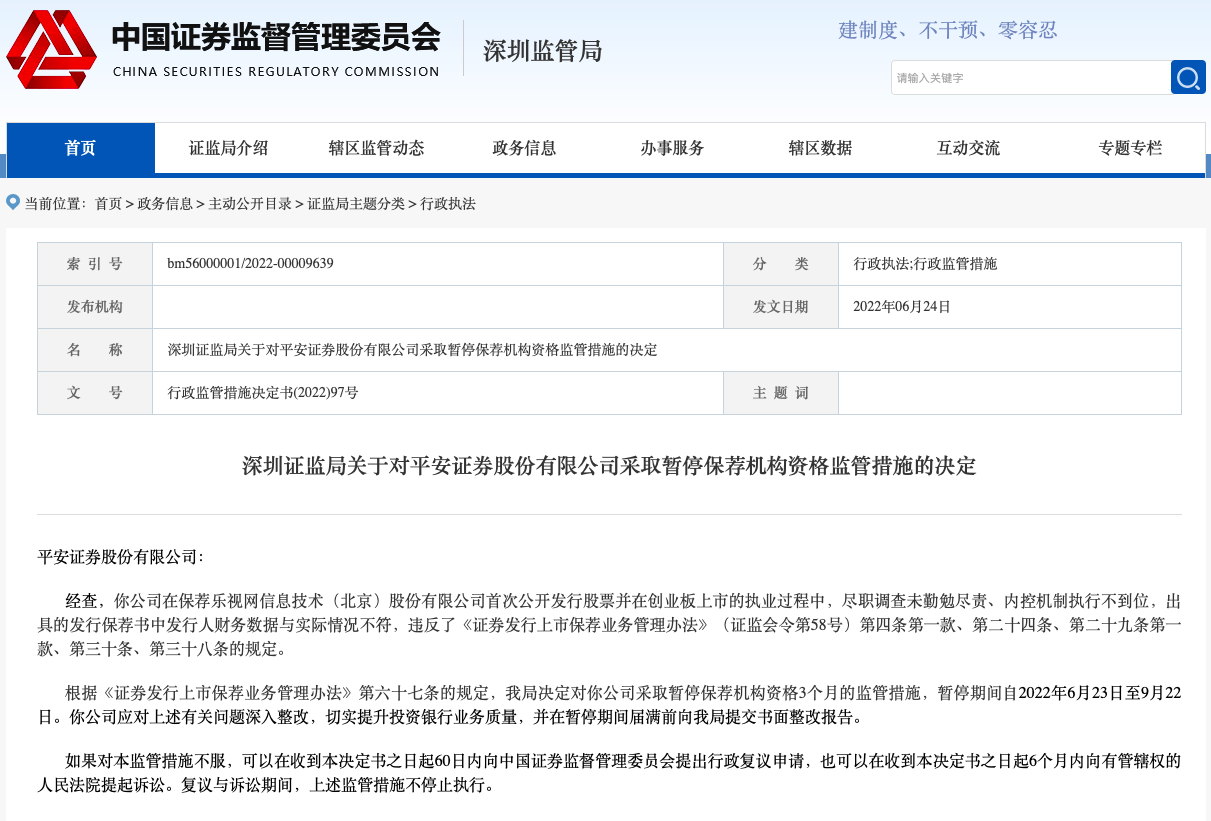This screenshot has width=1211, height=821.
Task: Click the paragraph beginning 根据《证券发行上市保荐业务管理办法》
Action: [x=609, y=705]
